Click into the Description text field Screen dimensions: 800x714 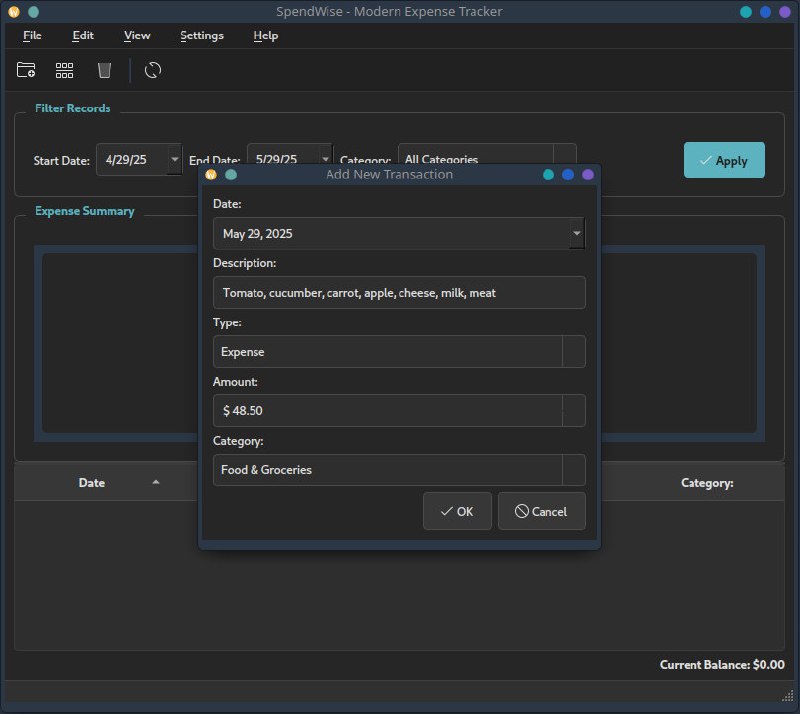click(x=399, y=292)
